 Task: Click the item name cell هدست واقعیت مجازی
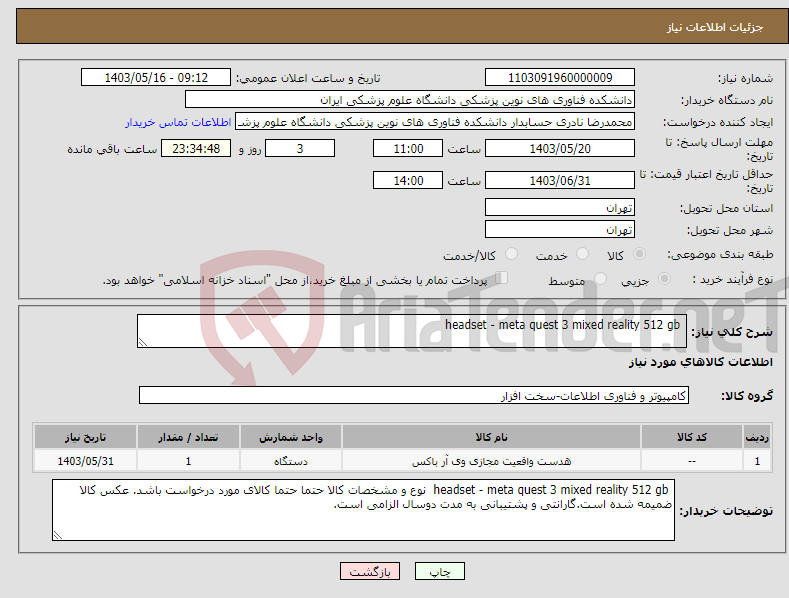tap(491, 461)
